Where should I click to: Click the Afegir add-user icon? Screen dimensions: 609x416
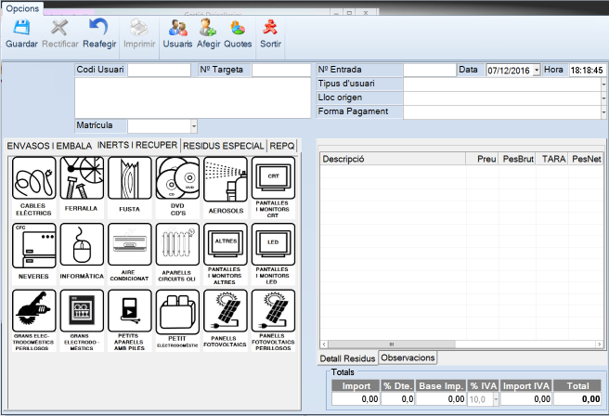click(x=208, y=28)
